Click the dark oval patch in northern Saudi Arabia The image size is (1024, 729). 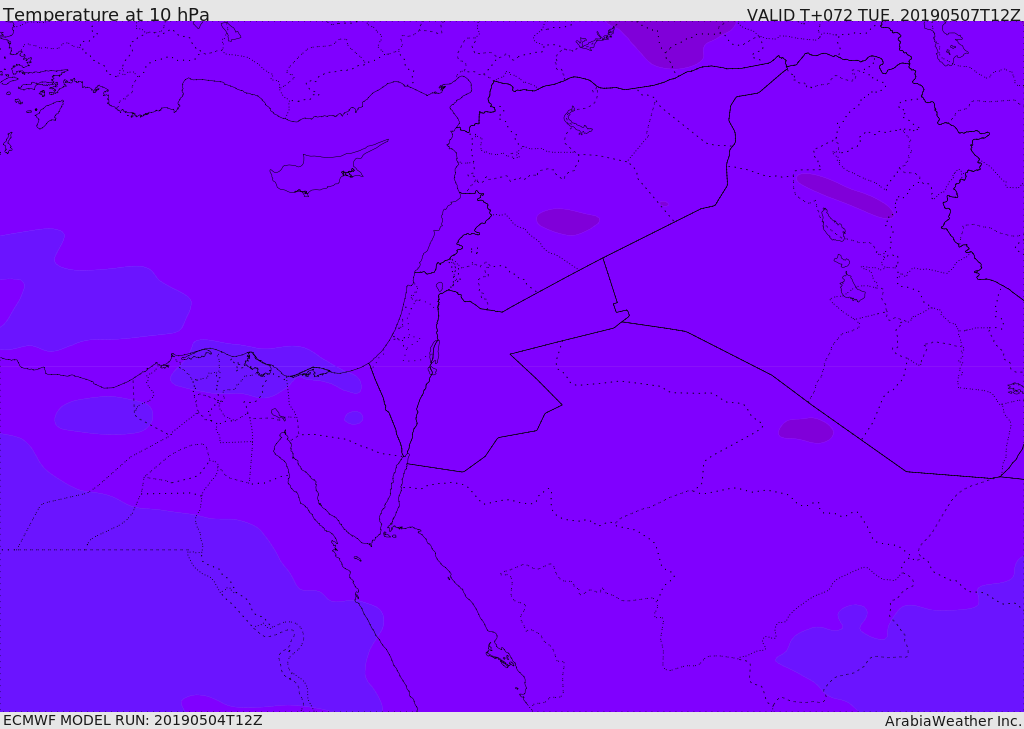tap(806, 430)
